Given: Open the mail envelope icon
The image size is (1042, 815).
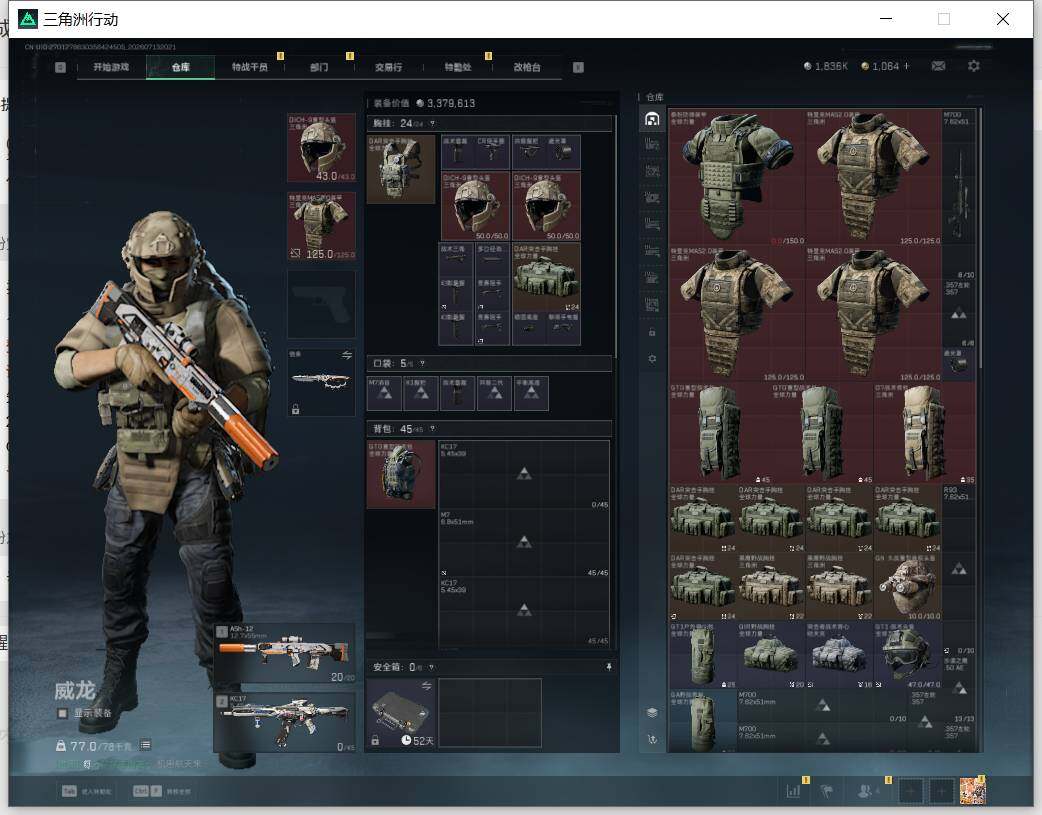Looking at the screenshot, I should [x=938, y=66].
